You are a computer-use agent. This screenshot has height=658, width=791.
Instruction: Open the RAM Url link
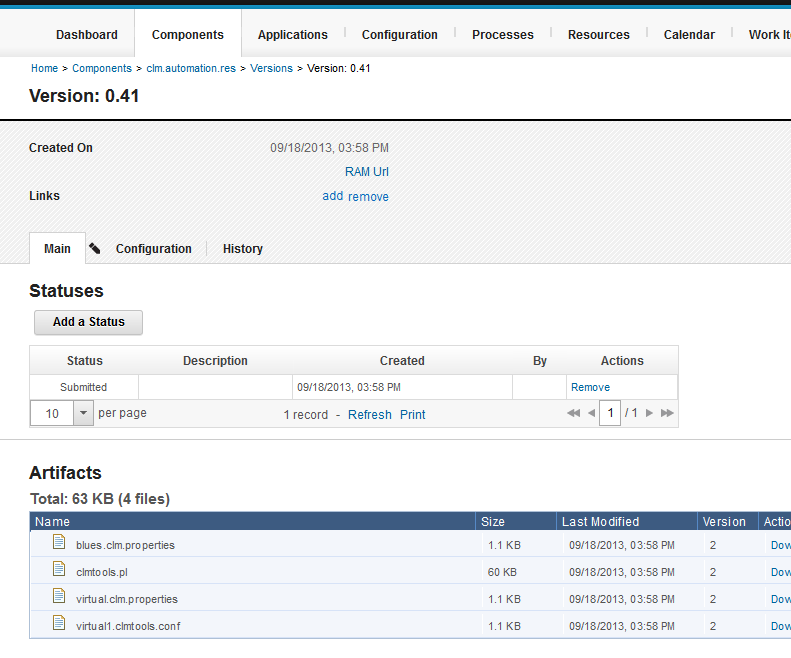(366, 172)
